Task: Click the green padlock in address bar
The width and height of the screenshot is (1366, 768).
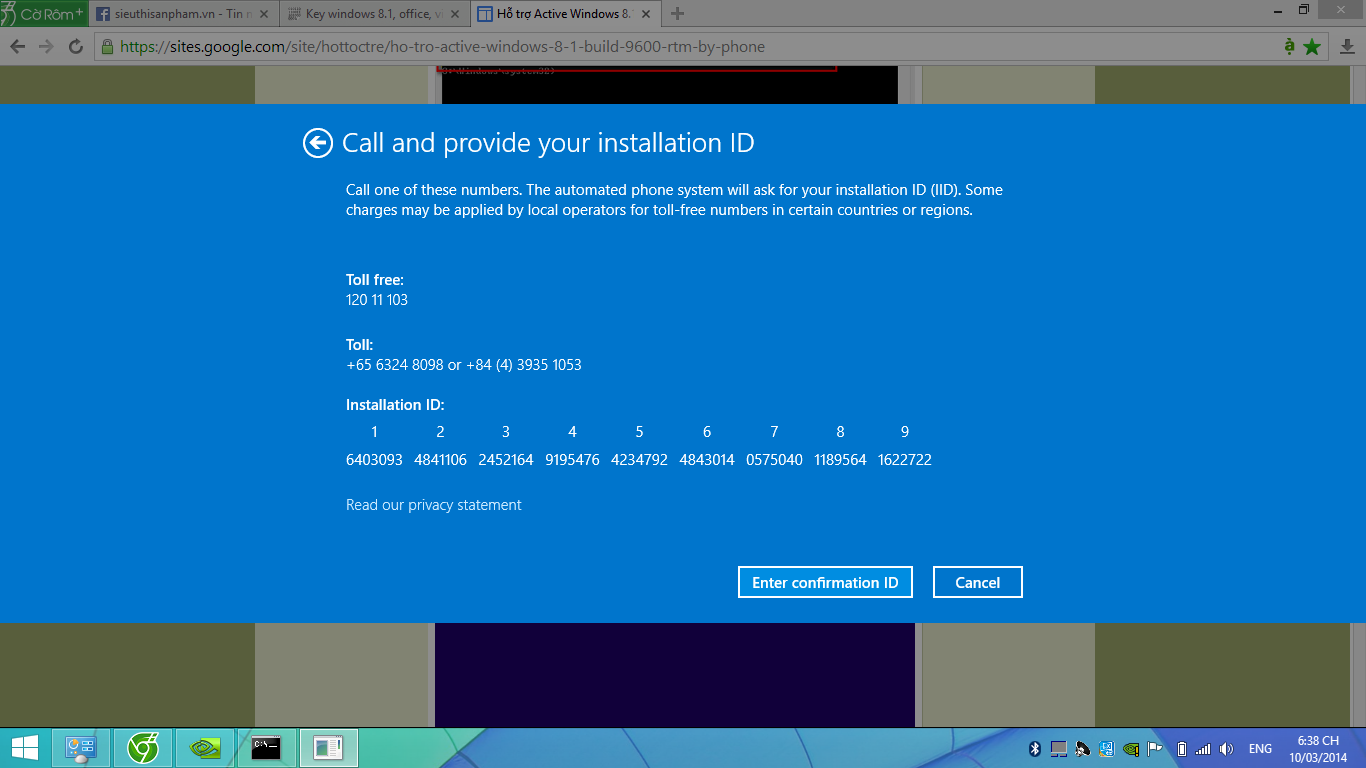Action: pyautogui.click(x=107, y=47)
